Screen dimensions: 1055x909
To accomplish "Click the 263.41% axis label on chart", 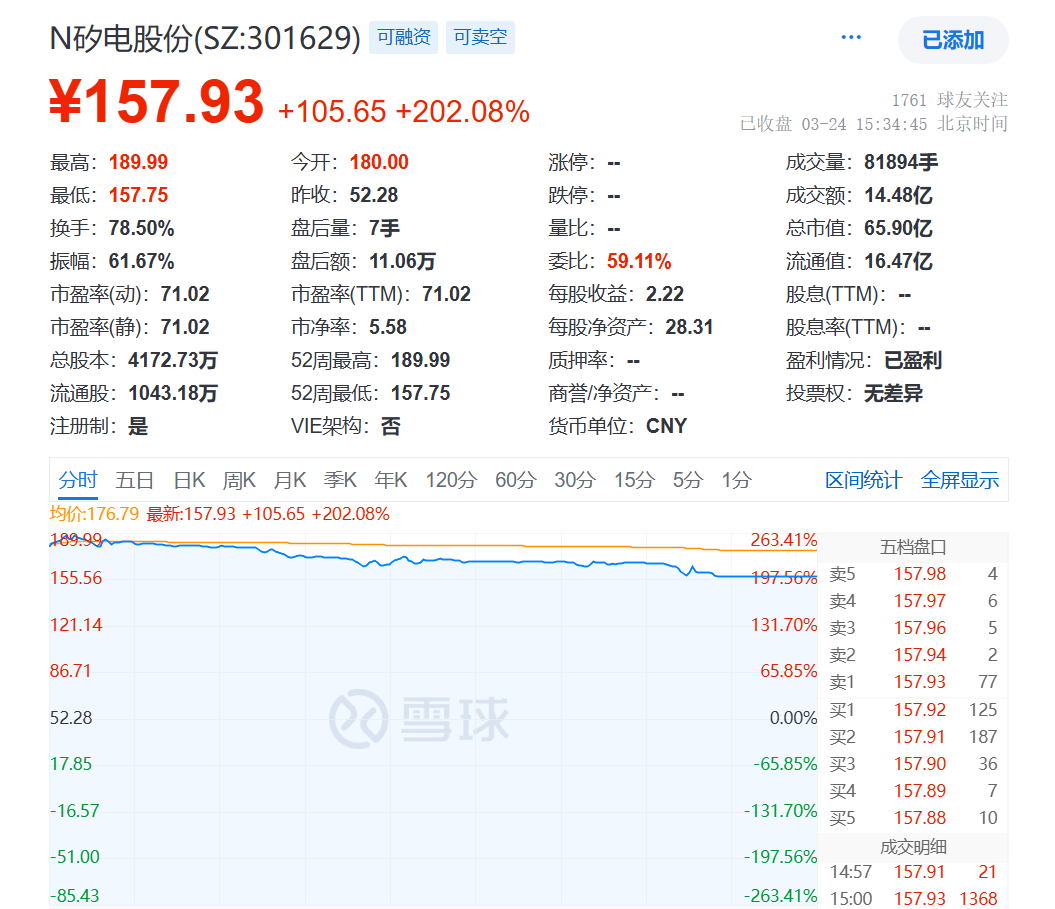I will [x=784, y=540].
